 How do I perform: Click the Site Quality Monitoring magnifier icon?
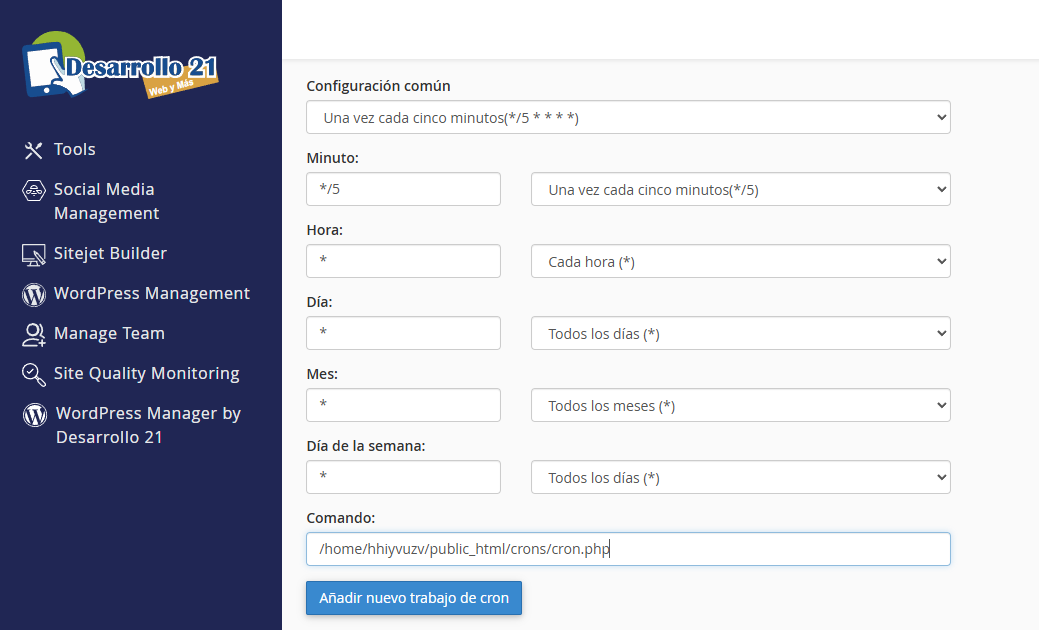[x=34, y=374]
